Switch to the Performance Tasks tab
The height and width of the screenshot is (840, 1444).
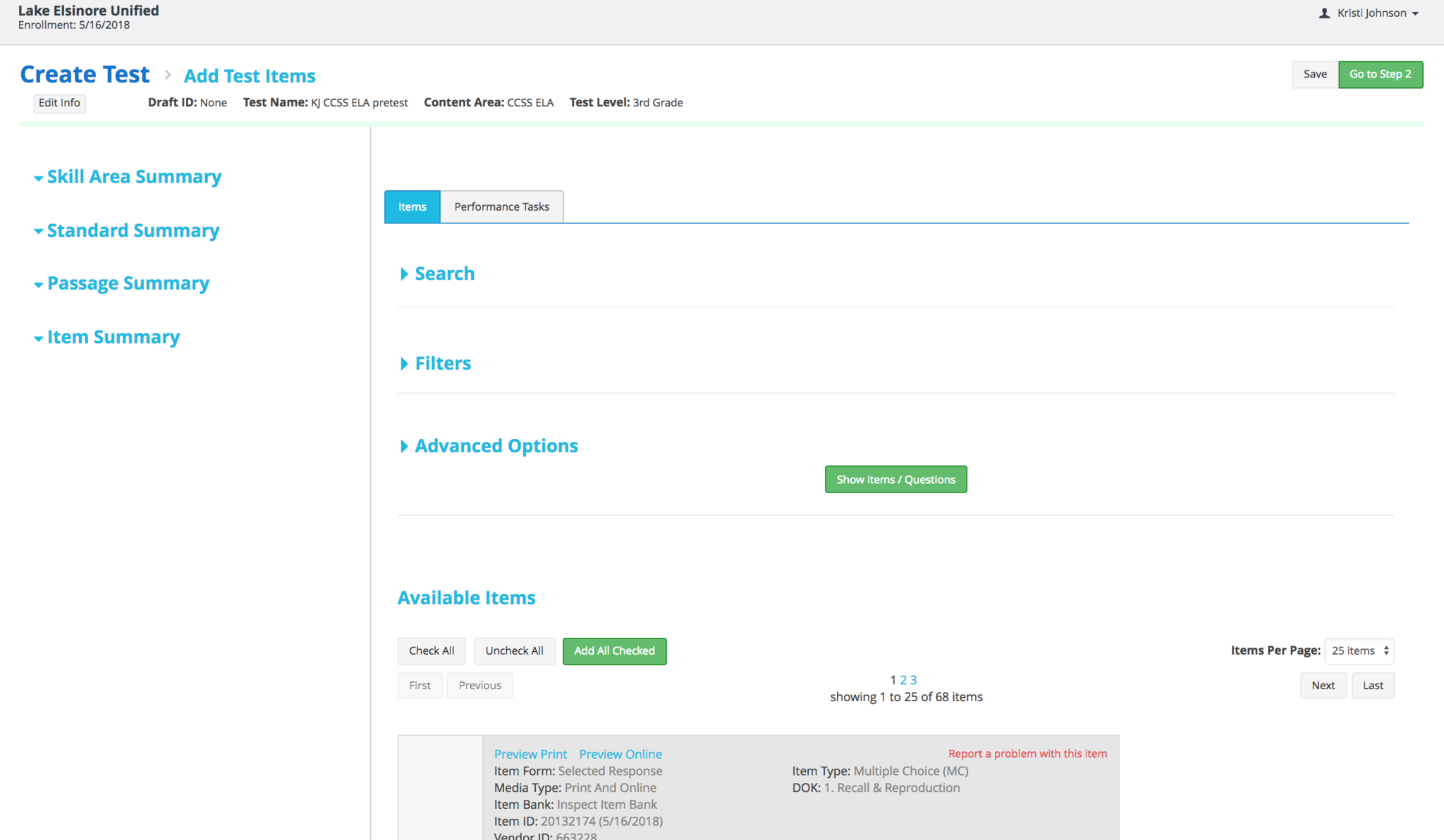coord(501,207)
